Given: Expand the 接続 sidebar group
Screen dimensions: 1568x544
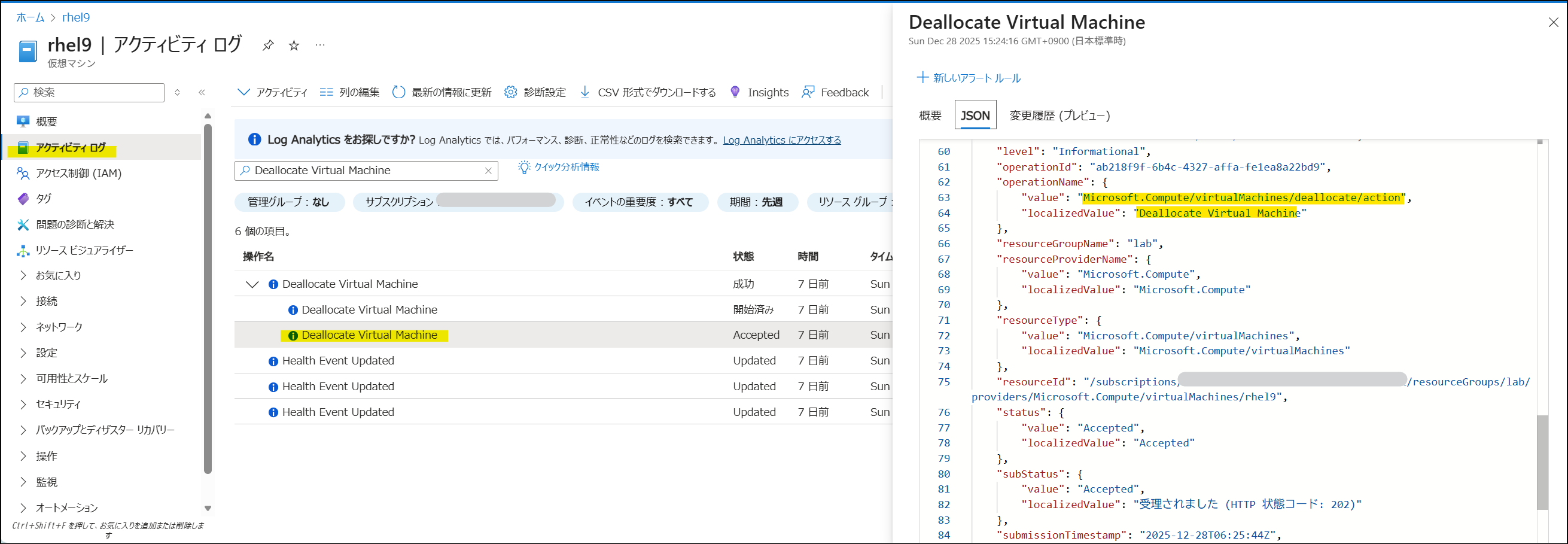Looking at the screenshot, I should tap(23, 301).
